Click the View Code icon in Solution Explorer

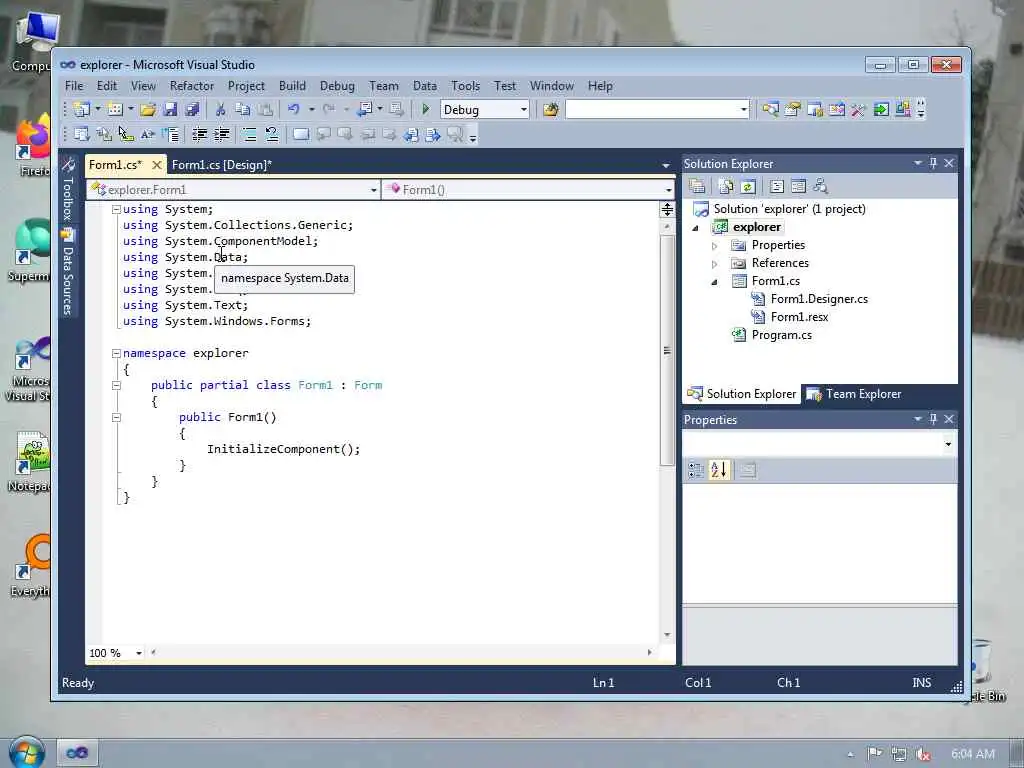[x=776, y=187]
